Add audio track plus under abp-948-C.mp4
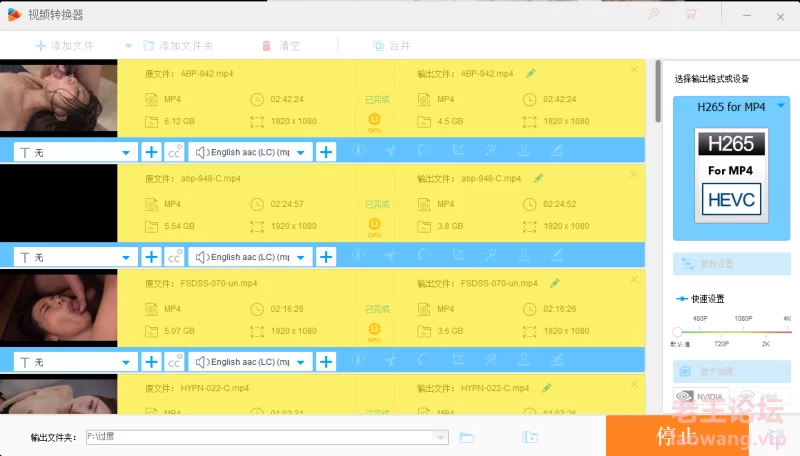Image resolution: width=800 pixels, height=456 pixels. pos(326,257)
